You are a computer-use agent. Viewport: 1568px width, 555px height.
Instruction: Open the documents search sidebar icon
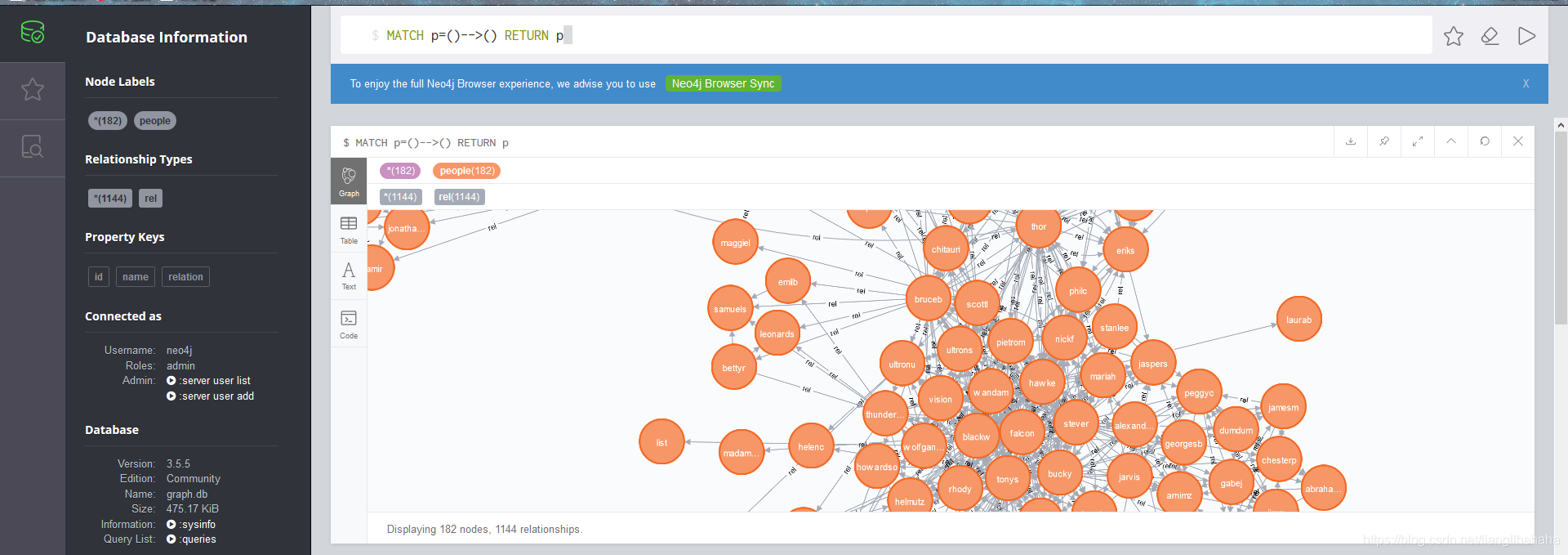[x=33, y=147]
